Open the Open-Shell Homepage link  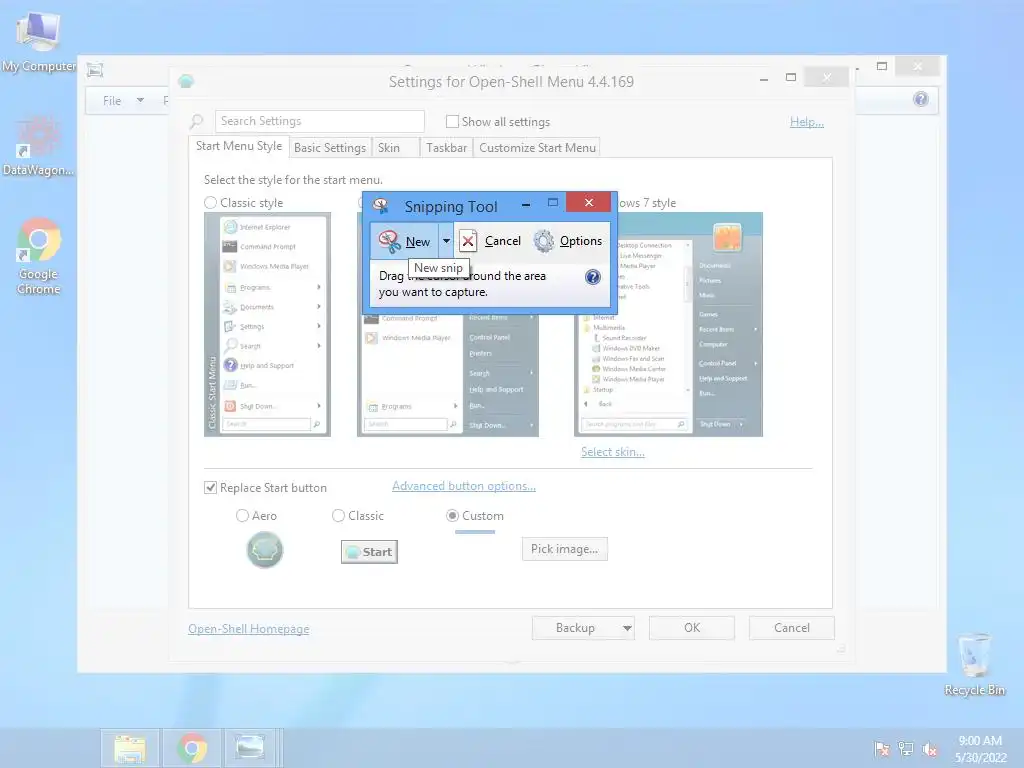(x=249, y=629)
